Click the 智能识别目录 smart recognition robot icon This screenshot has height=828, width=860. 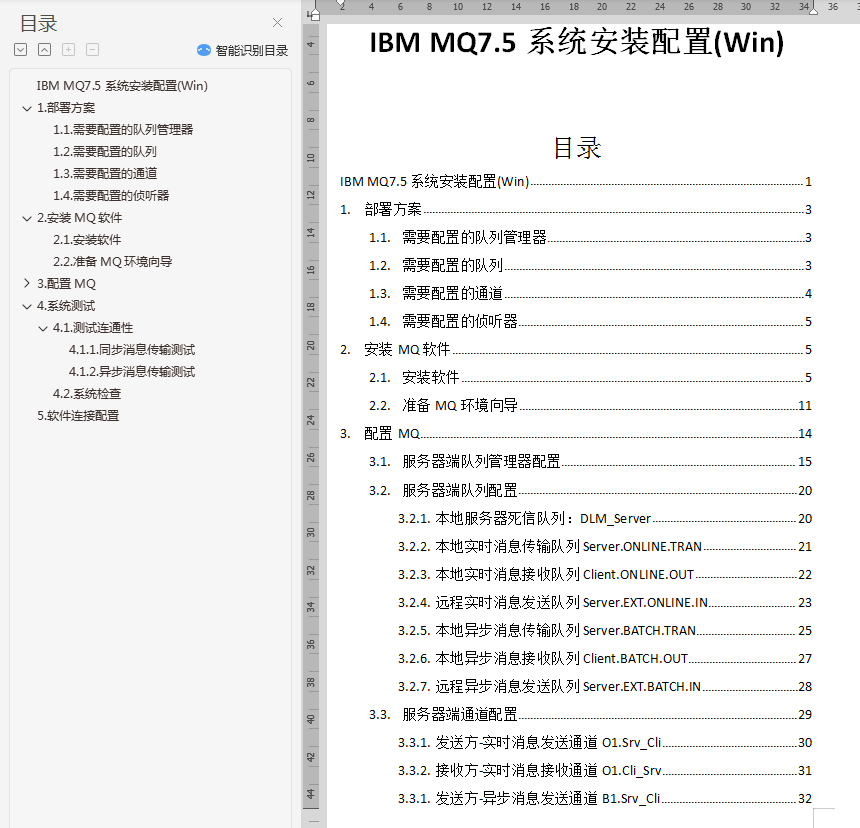click(203, 49)
